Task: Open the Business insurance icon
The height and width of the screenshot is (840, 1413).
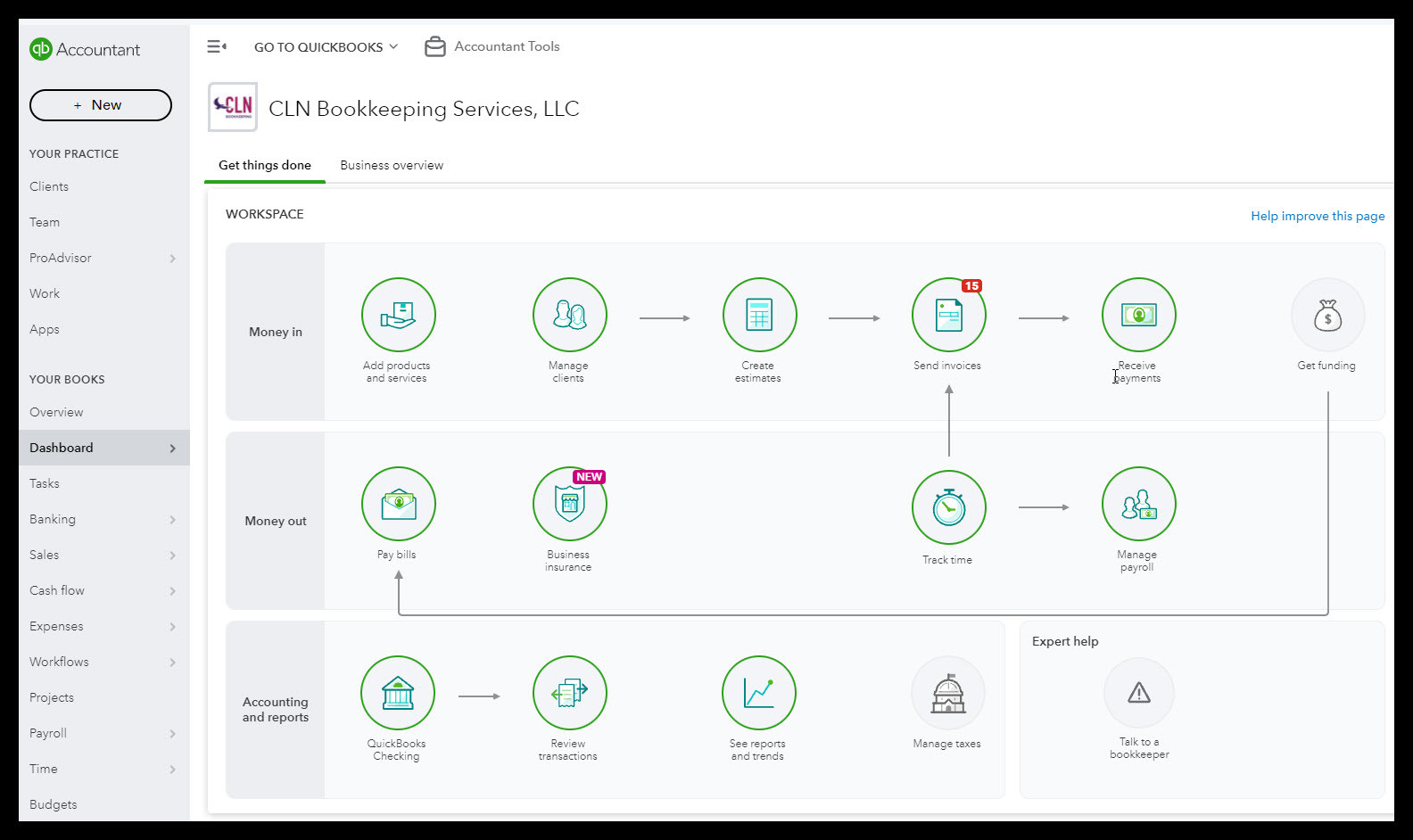Action: coord(569,505)
